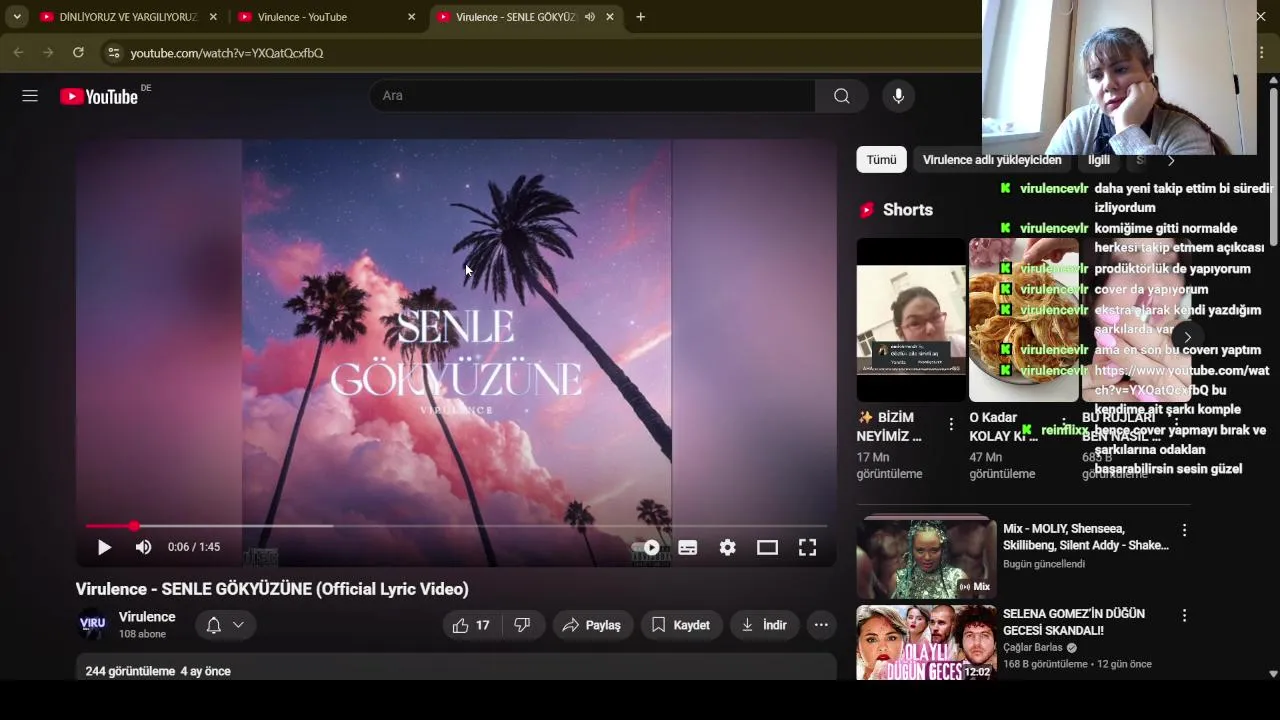Open the tab search dropdown arrow
Image resolution: width=1280 pixels, height=720 pixels.
click(x=17, y=17)
